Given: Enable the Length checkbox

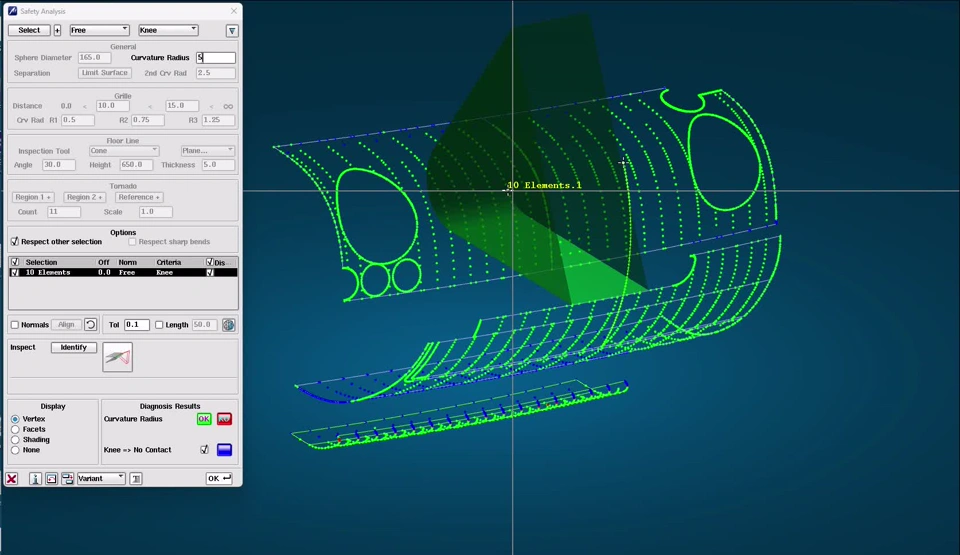Looking at the screenshot, I should (159, 325).
